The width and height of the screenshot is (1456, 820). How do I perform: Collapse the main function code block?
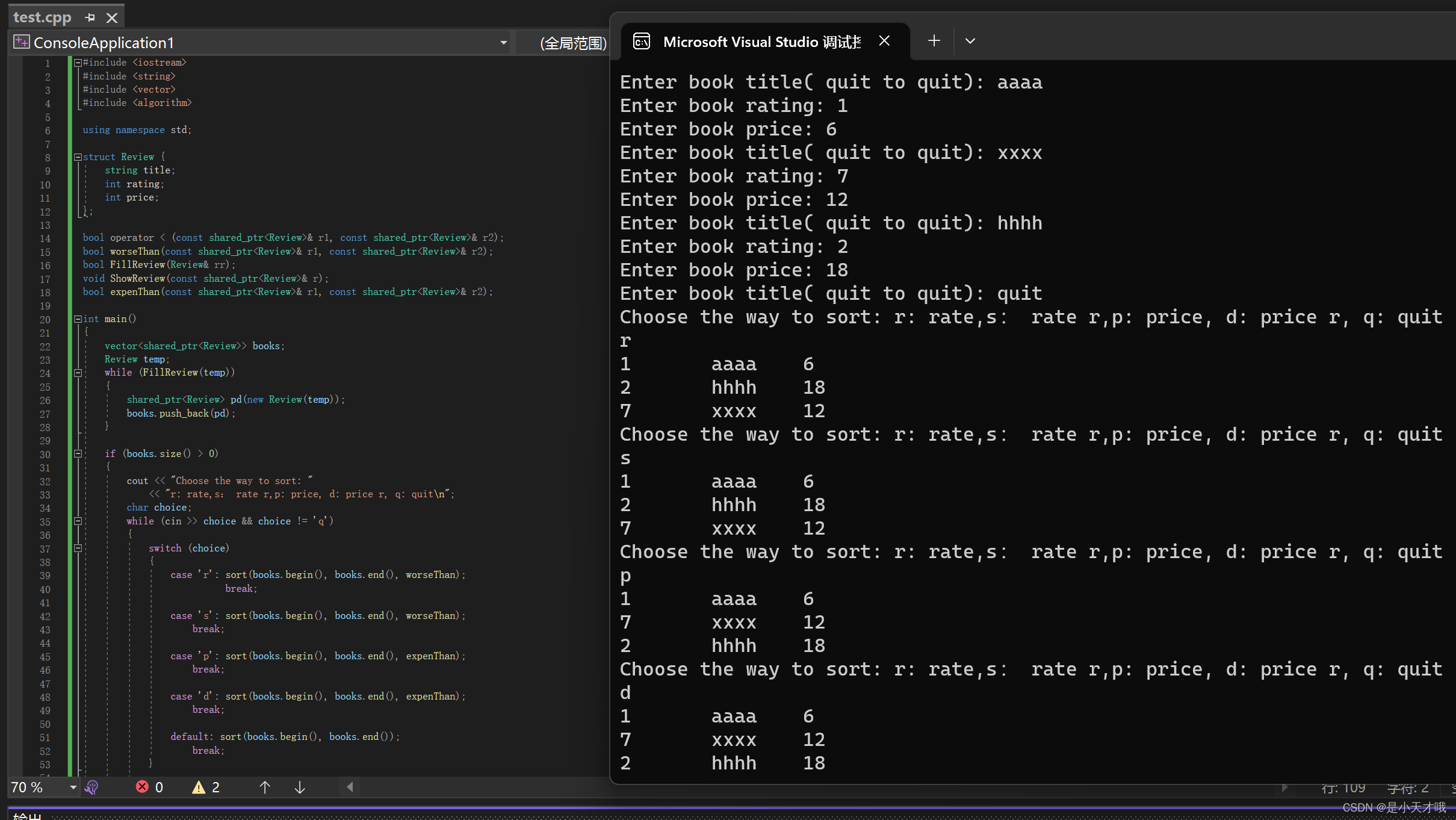pyautogui.click(x=78, y=318)
